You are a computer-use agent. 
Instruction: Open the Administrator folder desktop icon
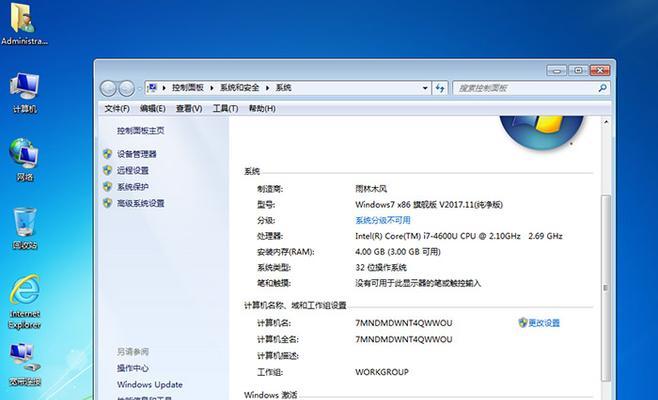[x=23, y=24]
